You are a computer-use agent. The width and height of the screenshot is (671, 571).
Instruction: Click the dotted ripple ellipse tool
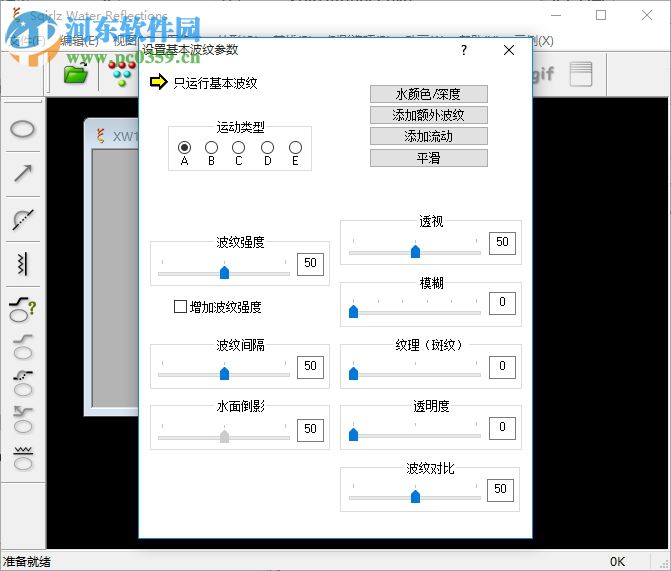tap(23, 384)
